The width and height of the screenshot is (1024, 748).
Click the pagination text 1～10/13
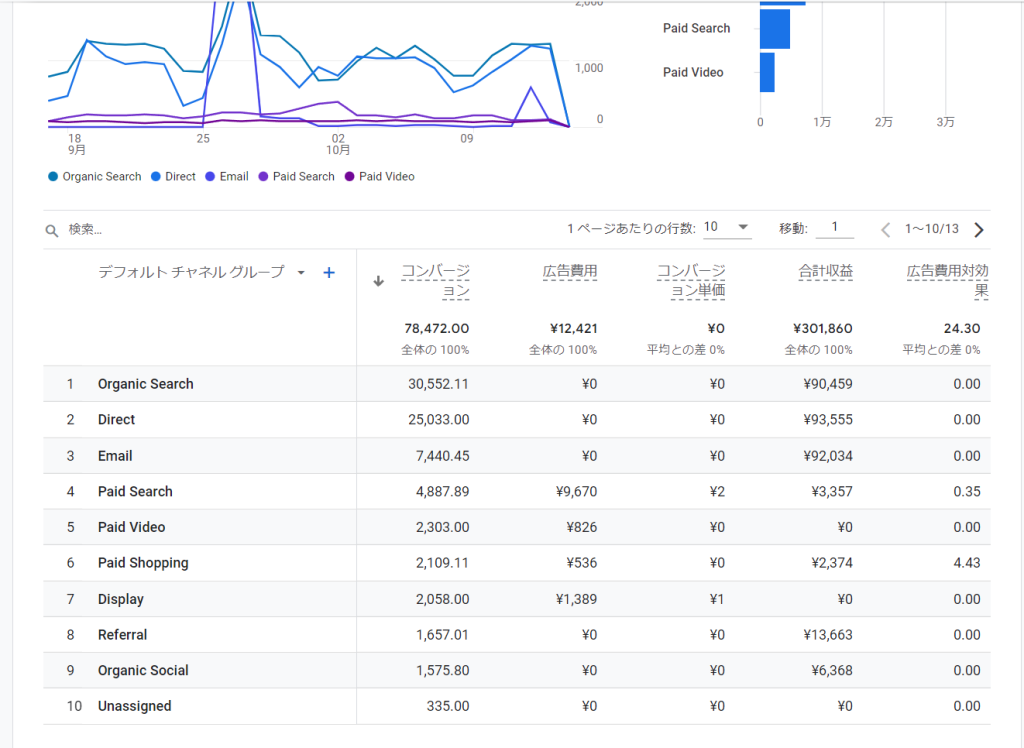click(x=932, y=229)
